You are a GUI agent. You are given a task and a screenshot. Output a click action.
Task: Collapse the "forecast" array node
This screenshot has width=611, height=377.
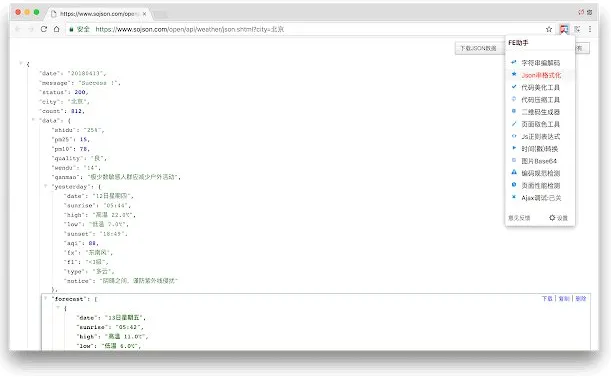point(46,298)
